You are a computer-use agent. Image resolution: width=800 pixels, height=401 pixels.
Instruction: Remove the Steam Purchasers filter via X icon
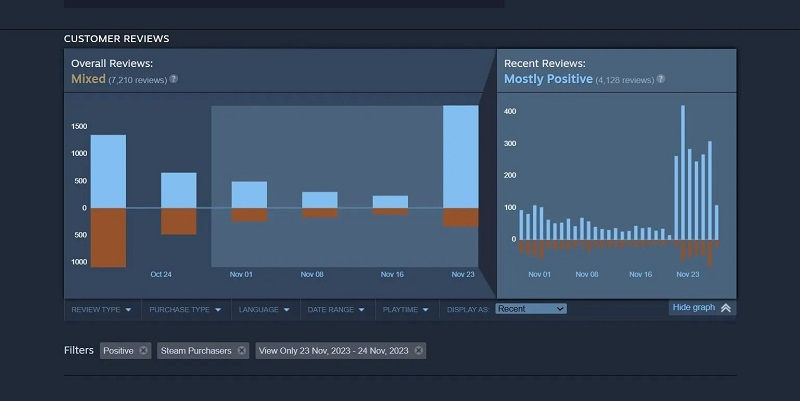coord(241,351)
